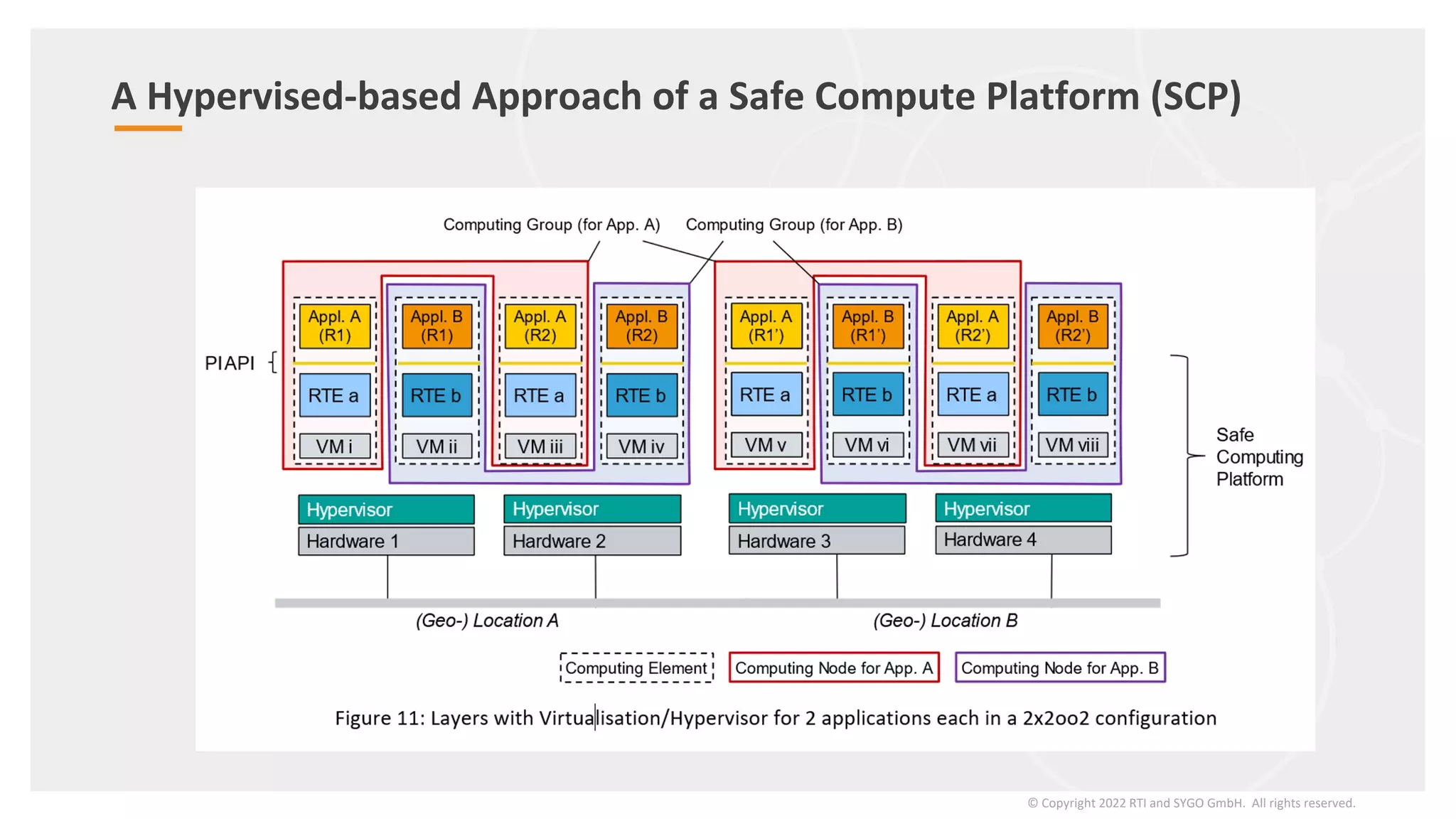Click the Hypervisor bar above Hardware 2
This screenshot has height=819, width=1456.
(x=592, y=509)
